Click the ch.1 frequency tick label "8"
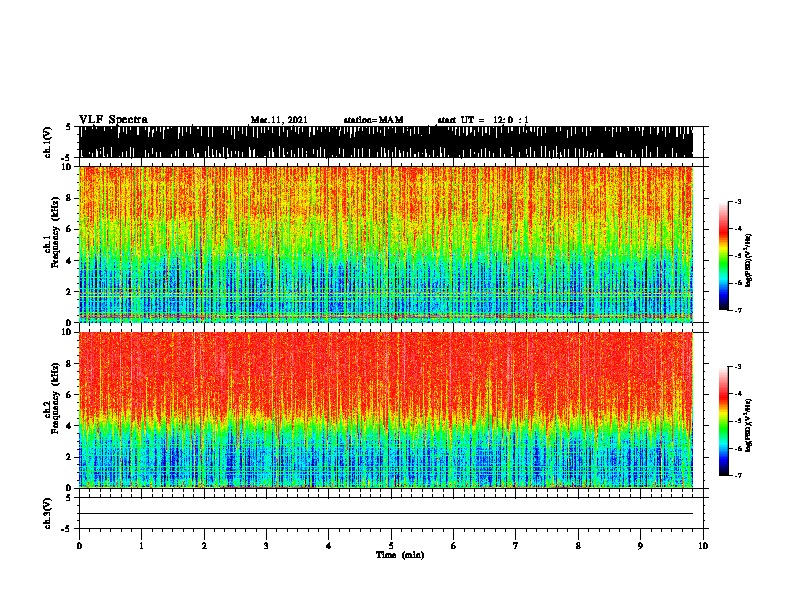The height and width of the screenshot is (612, 792). pyautogui.click(x=69, y=198)
